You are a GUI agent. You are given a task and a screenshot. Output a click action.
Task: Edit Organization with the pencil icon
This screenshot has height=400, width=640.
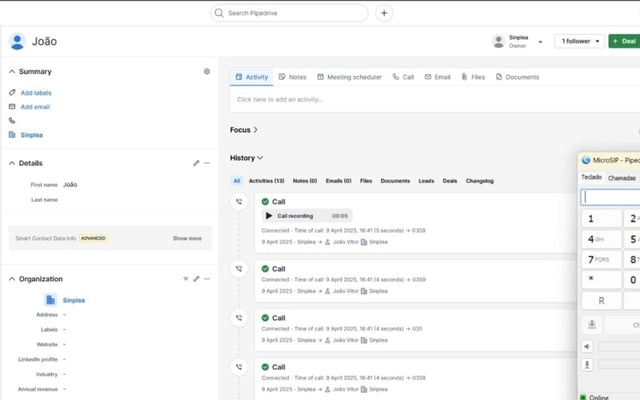196,279
